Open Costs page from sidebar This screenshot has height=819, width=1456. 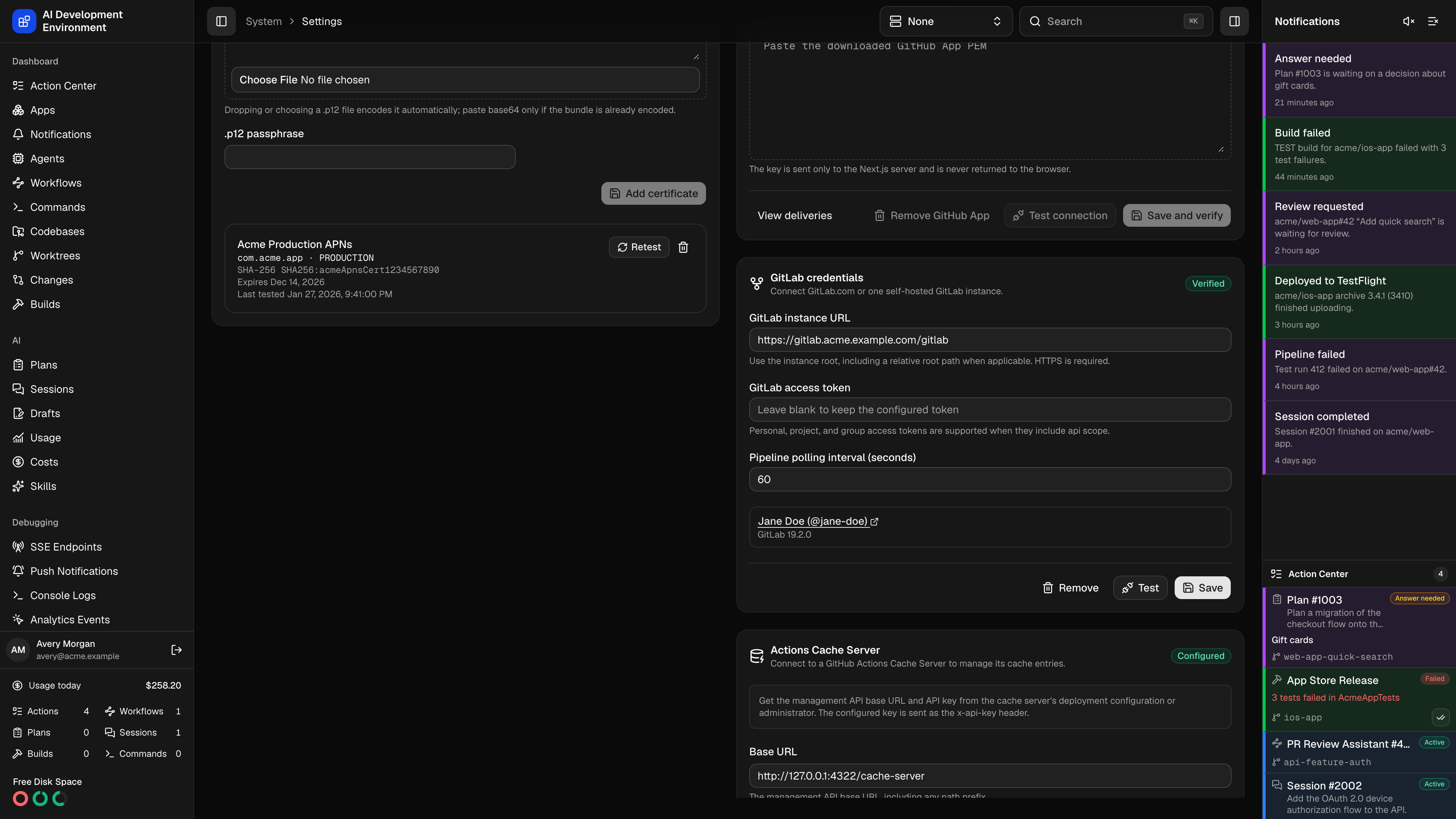click(x=97, y=462)
